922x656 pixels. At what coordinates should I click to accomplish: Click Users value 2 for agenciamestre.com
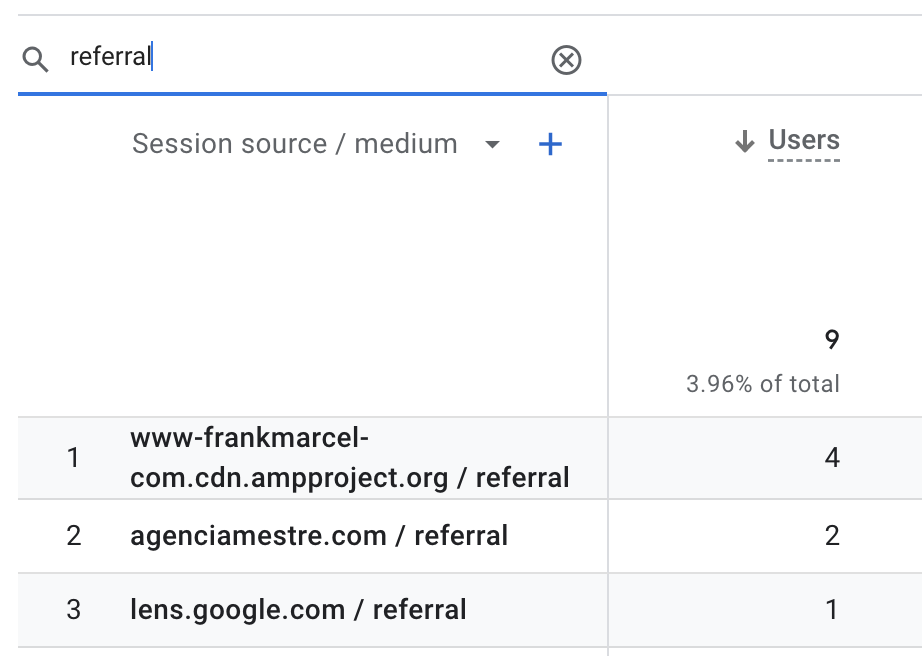(832, 536)
